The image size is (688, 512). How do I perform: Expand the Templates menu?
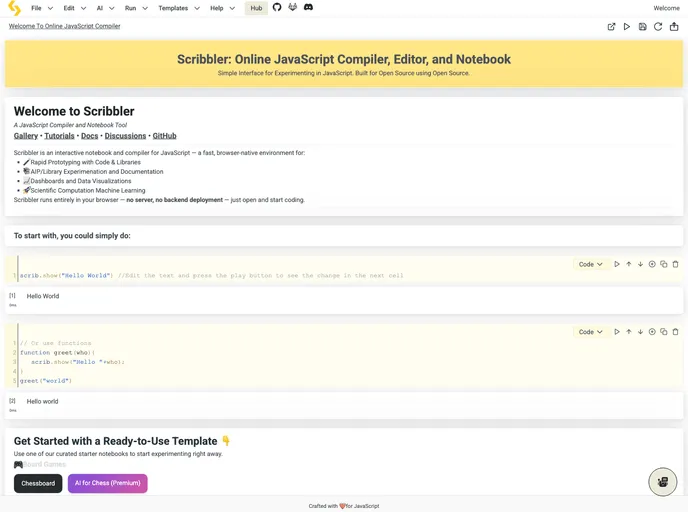[179, 8]
